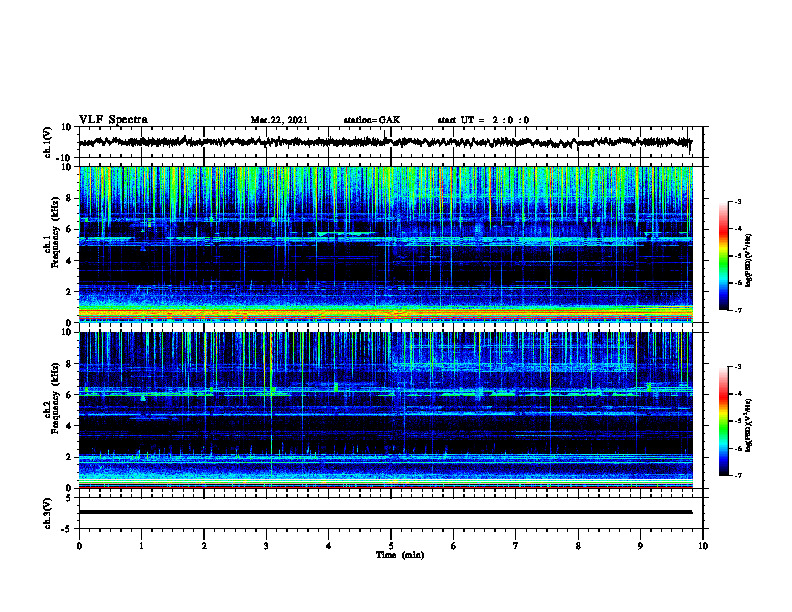Viewport: 792px width, 612px height.
Task: Click the time axis tick label "0"
Action: 79,546
